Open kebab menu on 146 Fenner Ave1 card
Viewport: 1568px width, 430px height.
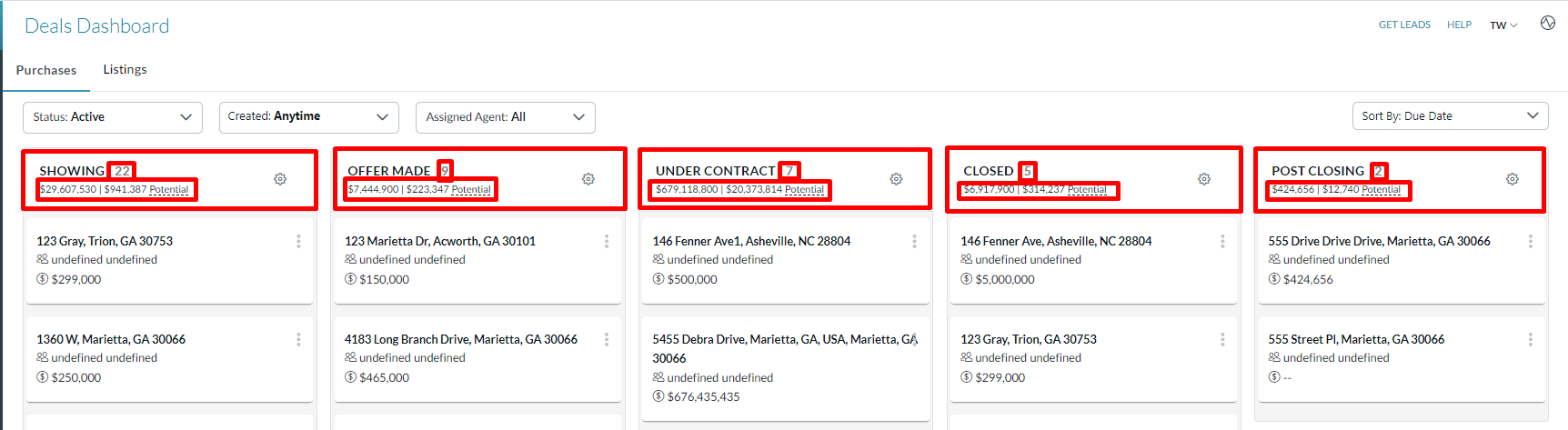click(915, 241)
